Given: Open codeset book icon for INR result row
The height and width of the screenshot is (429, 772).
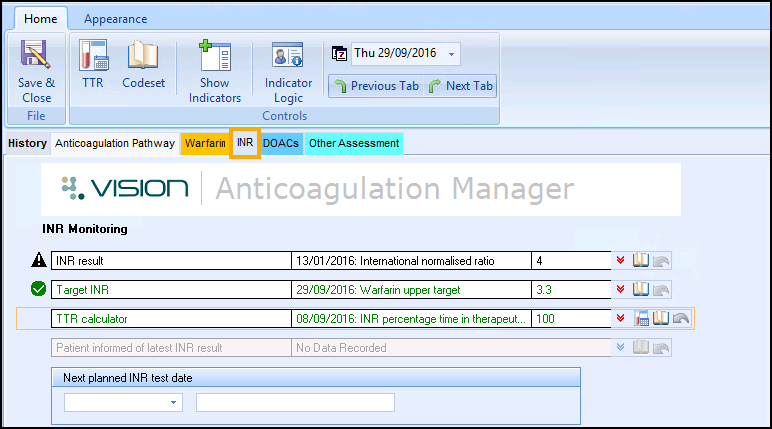Looking at the screenshot, I should 643,261.
